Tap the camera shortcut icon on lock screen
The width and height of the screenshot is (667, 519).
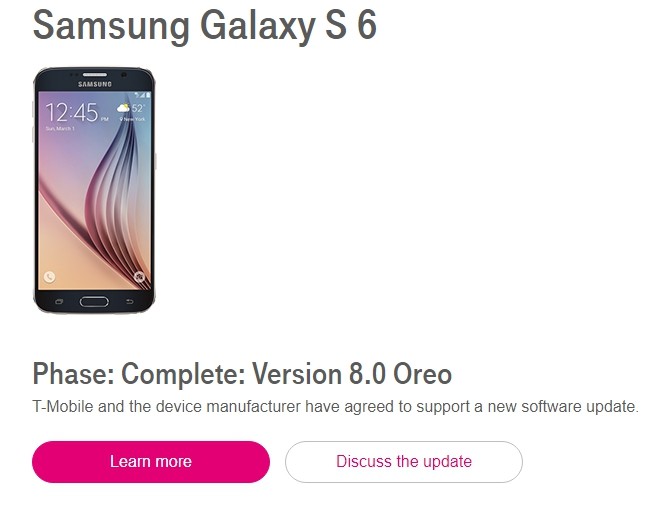point(140,277)
